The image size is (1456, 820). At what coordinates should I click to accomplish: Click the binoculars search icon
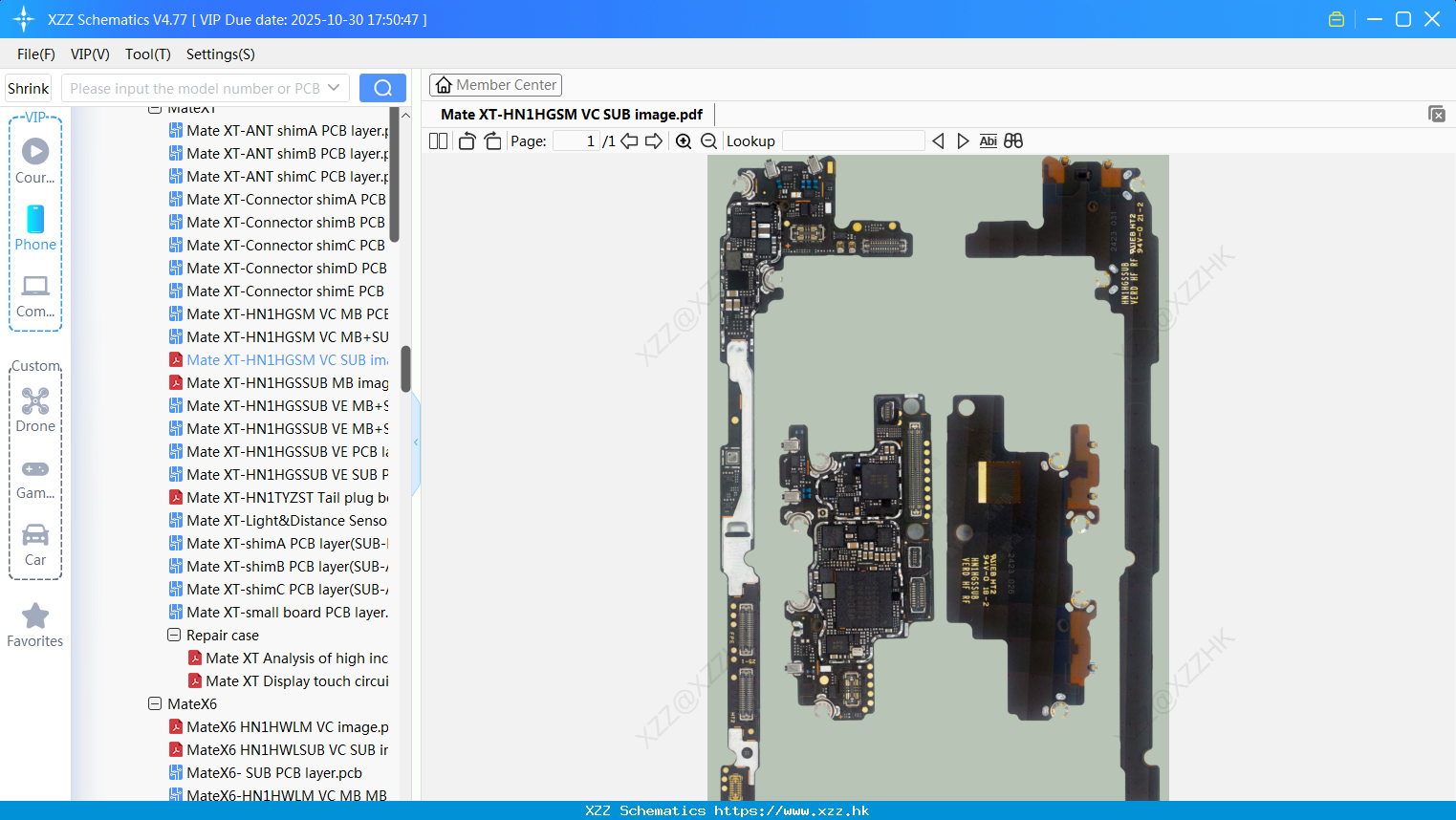[1013, 140]
